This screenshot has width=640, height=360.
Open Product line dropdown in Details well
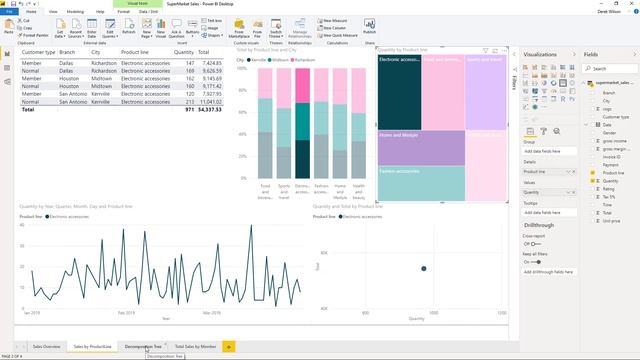(x=568, y=172)
